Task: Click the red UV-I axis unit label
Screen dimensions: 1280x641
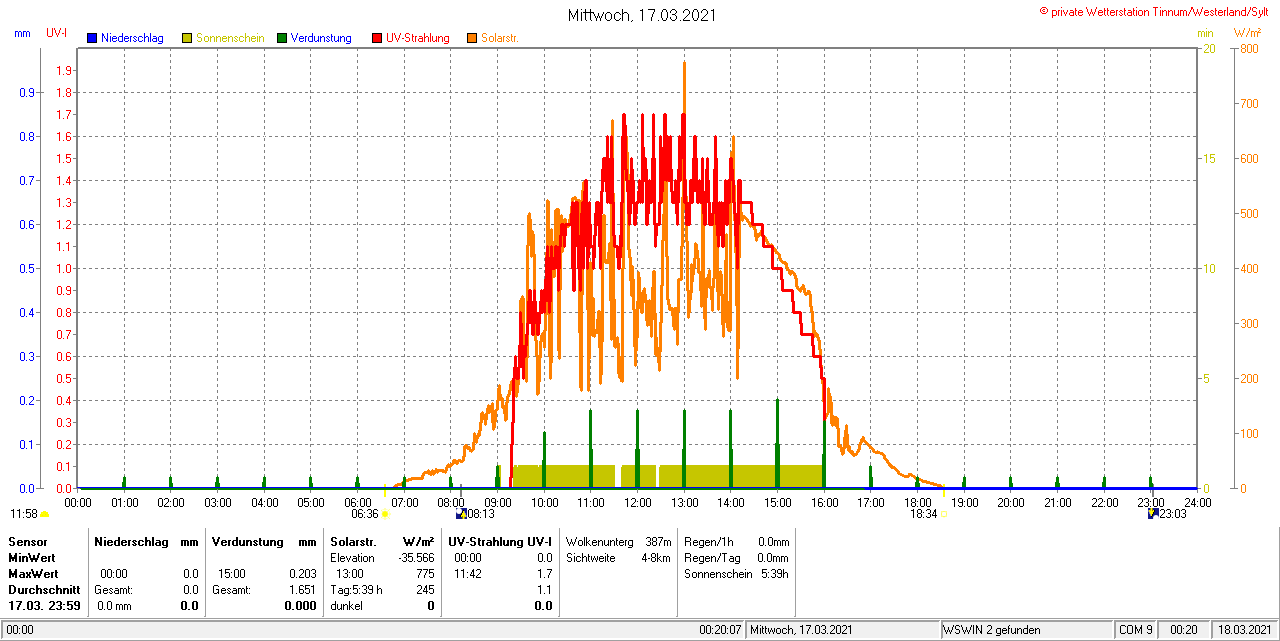Action: coord(57,33)
